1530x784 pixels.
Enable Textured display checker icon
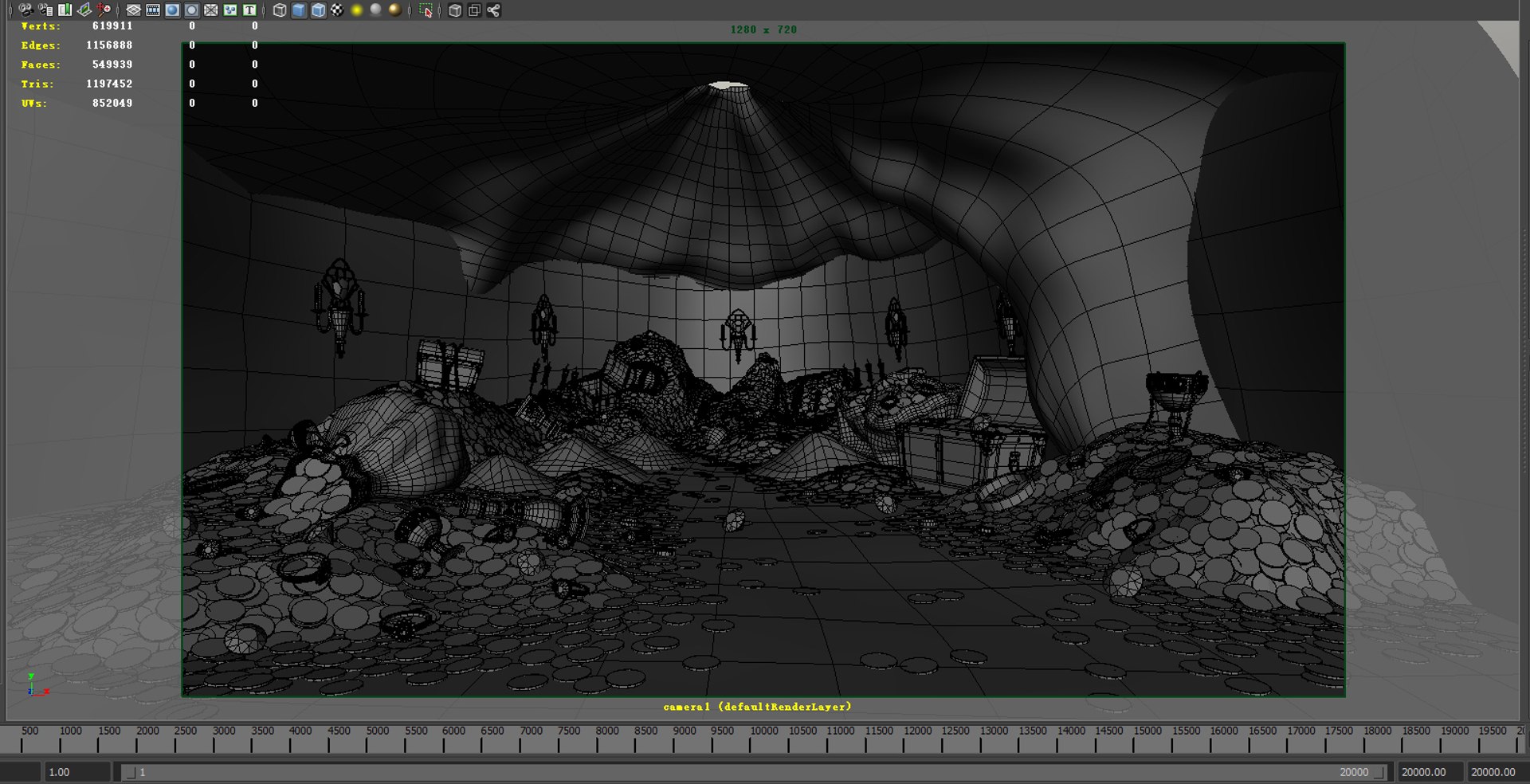click(337, 10)
